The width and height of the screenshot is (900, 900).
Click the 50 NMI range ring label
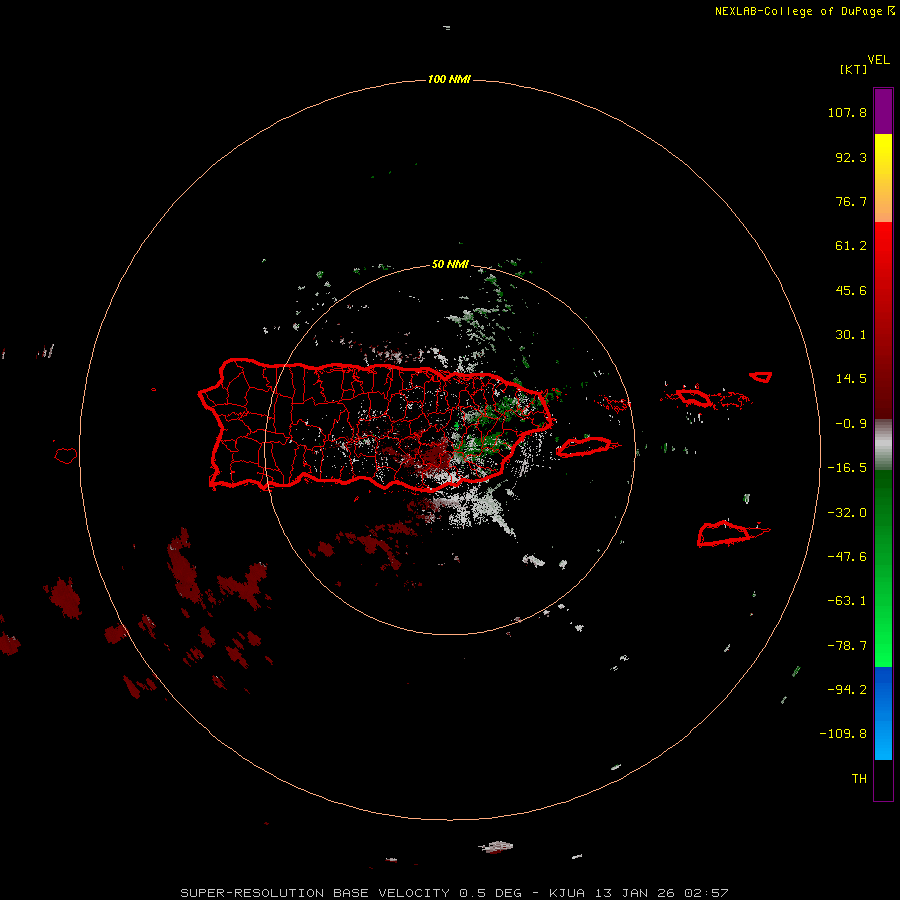point(450,264)
